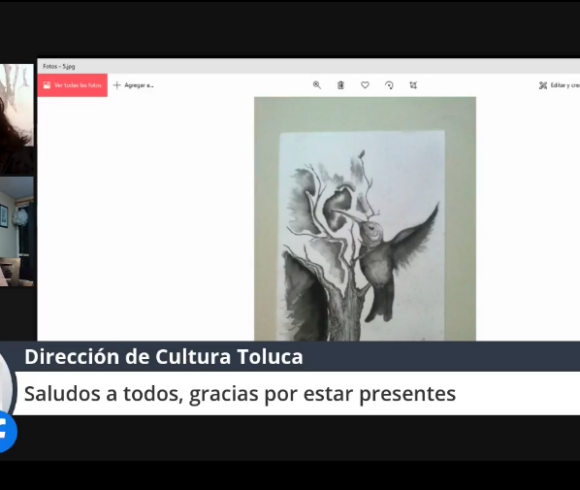The width and height of the screenshot is (580, 490).
Task: Click the blue Facebook logo icon
Action: (x=6, y=432)
